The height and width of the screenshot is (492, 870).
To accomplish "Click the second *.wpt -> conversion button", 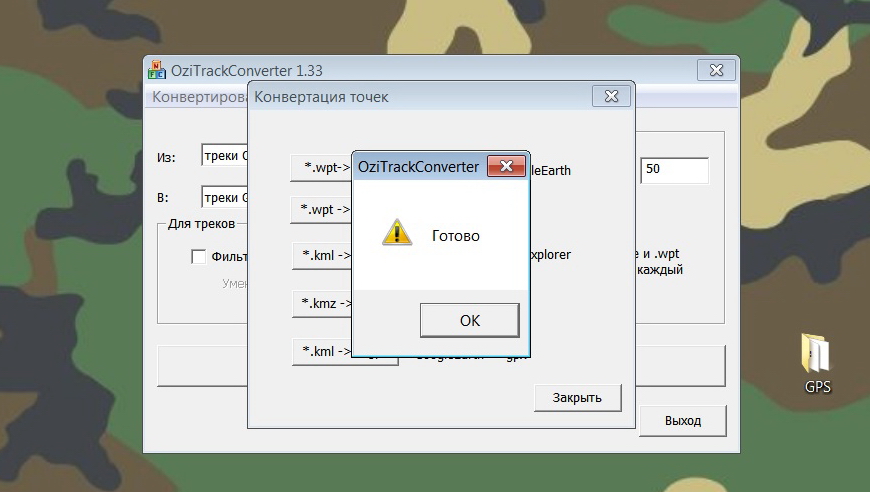I will pyautogui.click(x=322, y=210).
